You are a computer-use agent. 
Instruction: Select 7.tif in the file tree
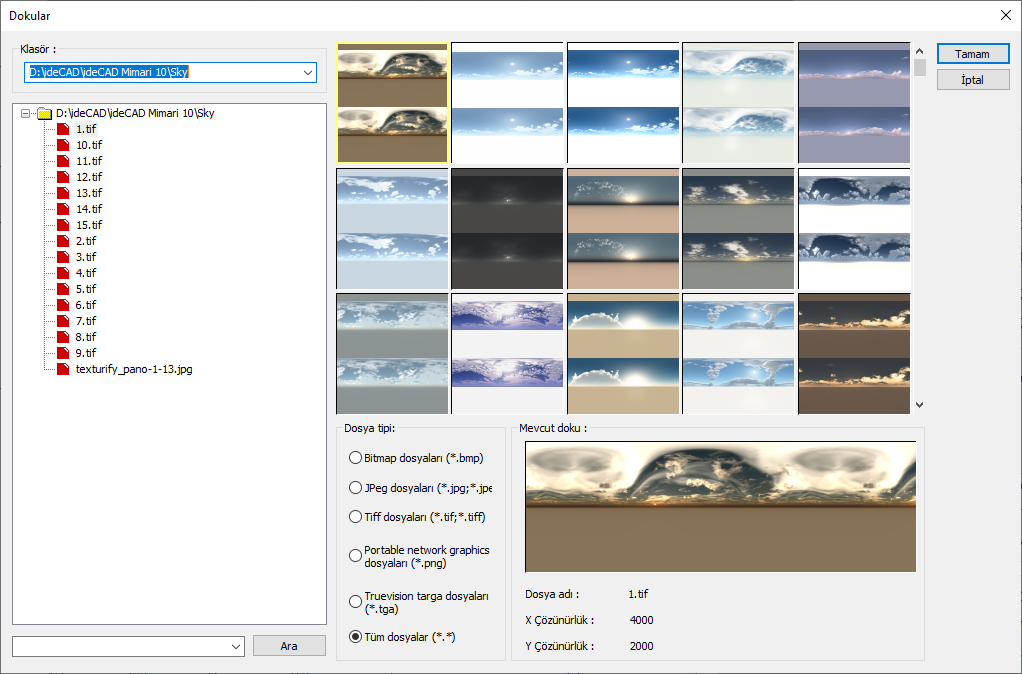tap(86, 321)
